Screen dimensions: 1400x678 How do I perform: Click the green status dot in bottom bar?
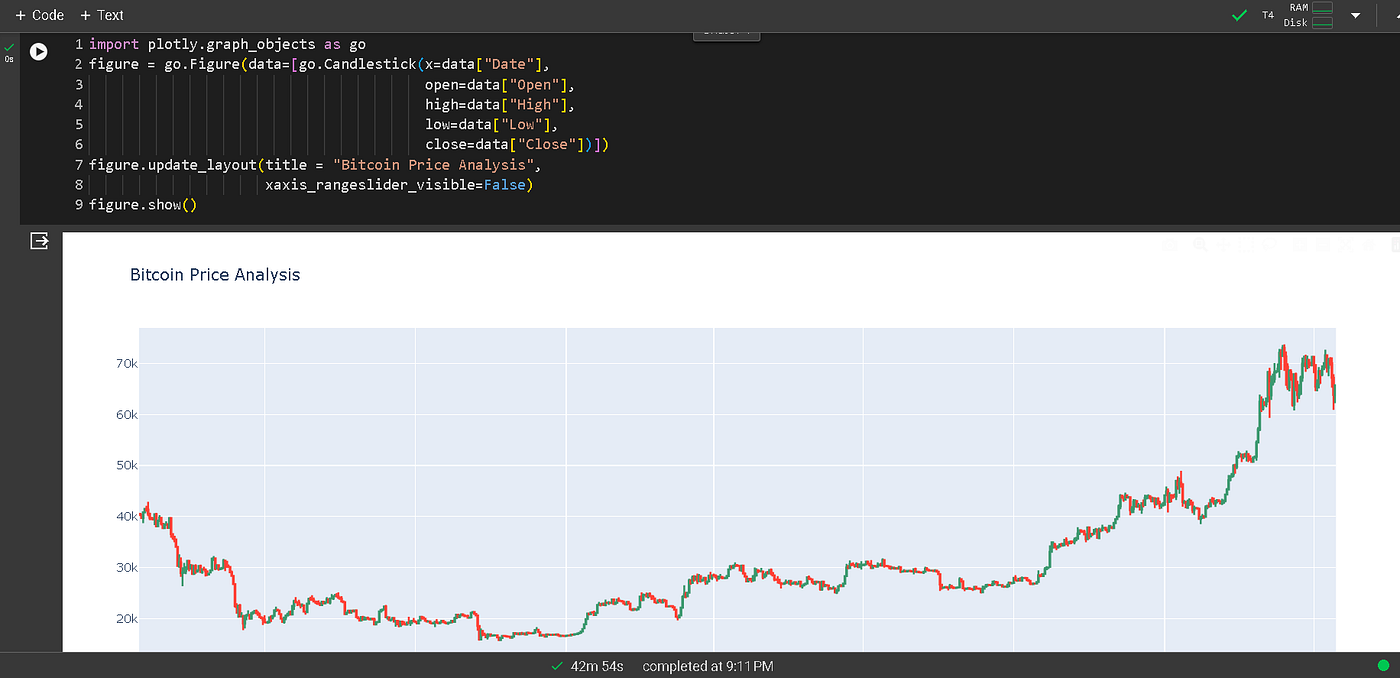[x=1383, y=665]
